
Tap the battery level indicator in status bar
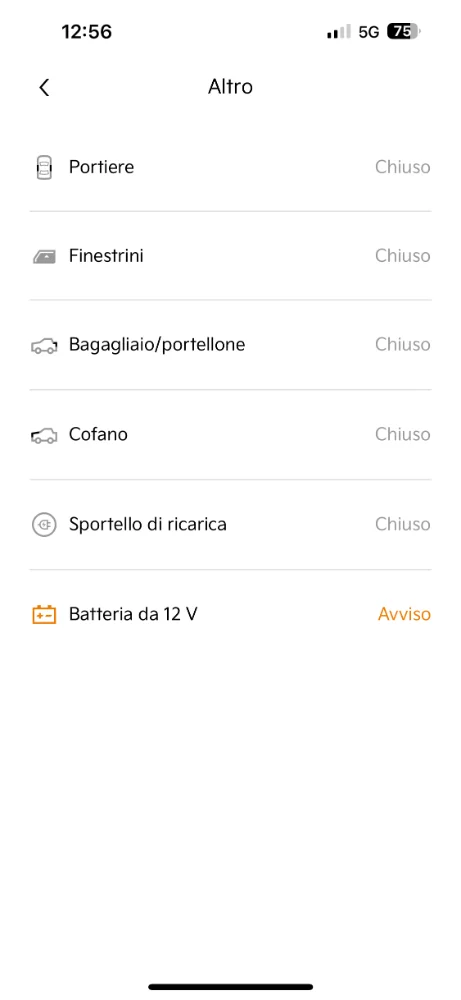[404, 31]
